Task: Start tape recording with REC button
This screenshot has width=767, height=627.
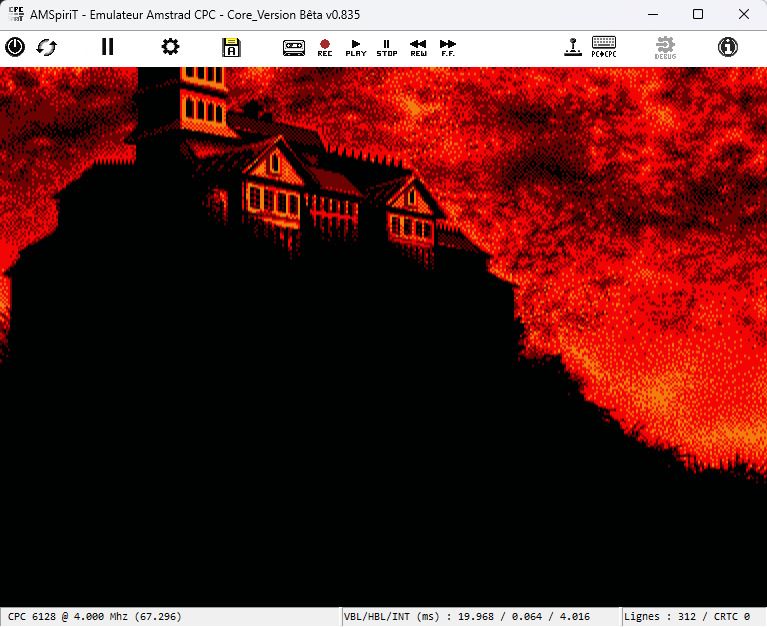Action: [325, 48]
